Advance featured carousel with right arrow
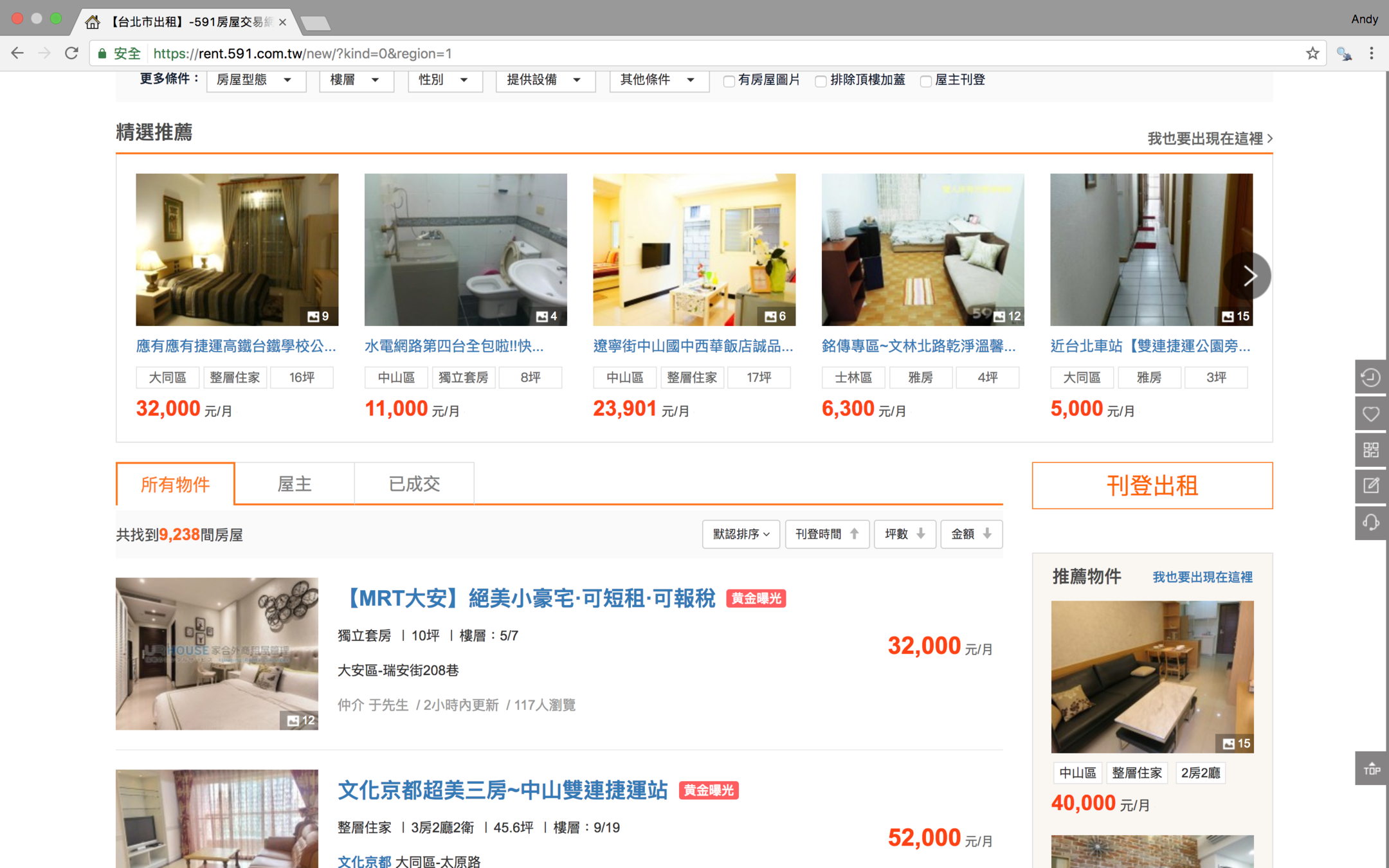 1248,276
